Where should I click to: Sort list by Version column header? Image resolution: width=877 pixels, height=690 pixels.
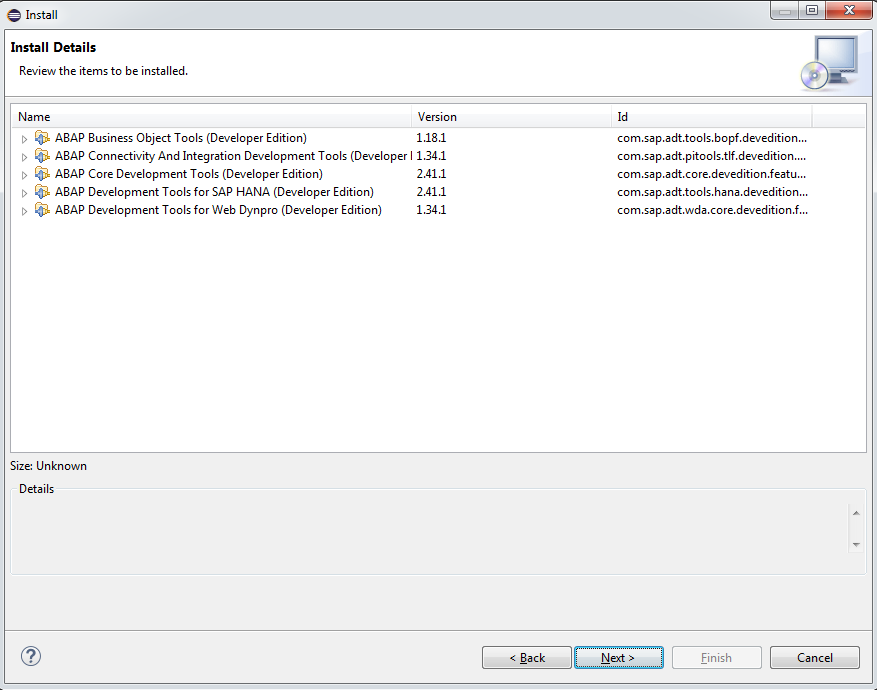[x=511, y=117]
